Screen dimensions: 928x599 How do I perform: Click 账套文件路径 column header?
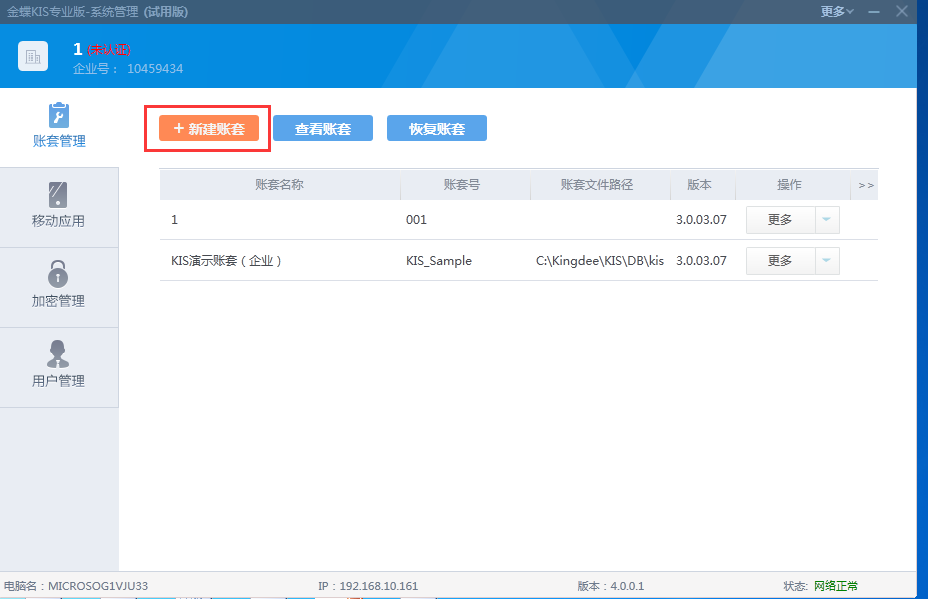pos(597,185)
